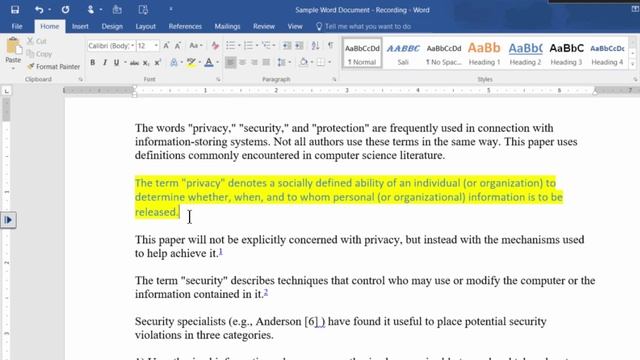Decrease the paragraph indent

pyautogui.click(x=287, y=46)
